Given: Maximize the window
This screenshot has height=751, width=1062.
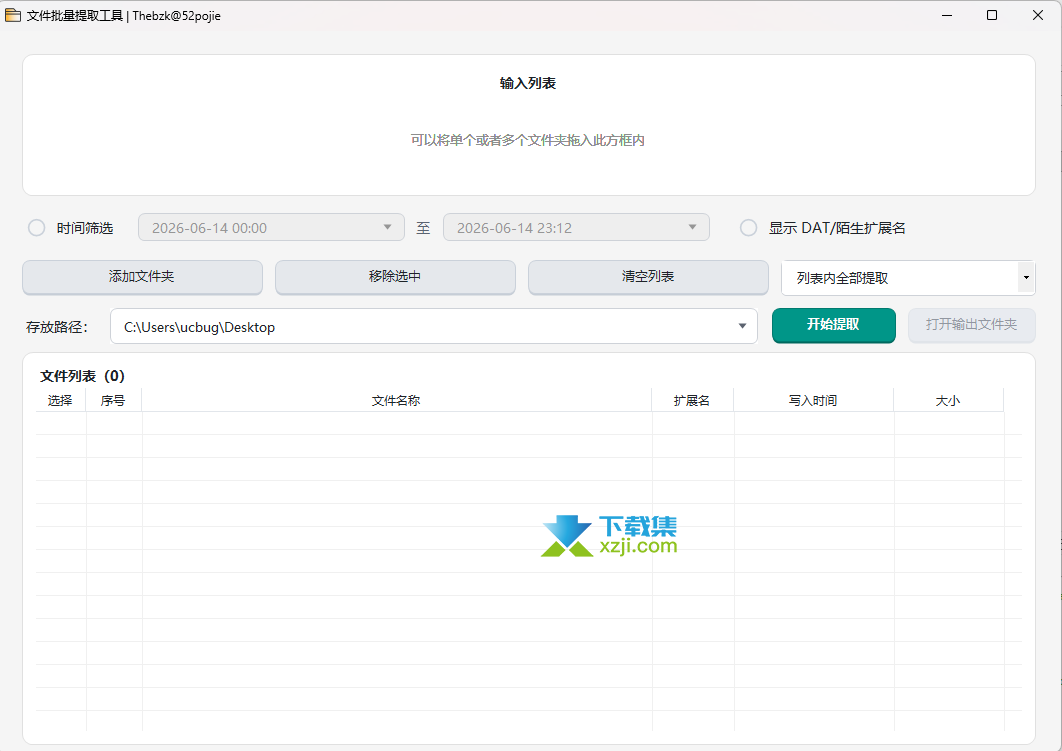Looking at the screenshot, I should tap(992, 15).
